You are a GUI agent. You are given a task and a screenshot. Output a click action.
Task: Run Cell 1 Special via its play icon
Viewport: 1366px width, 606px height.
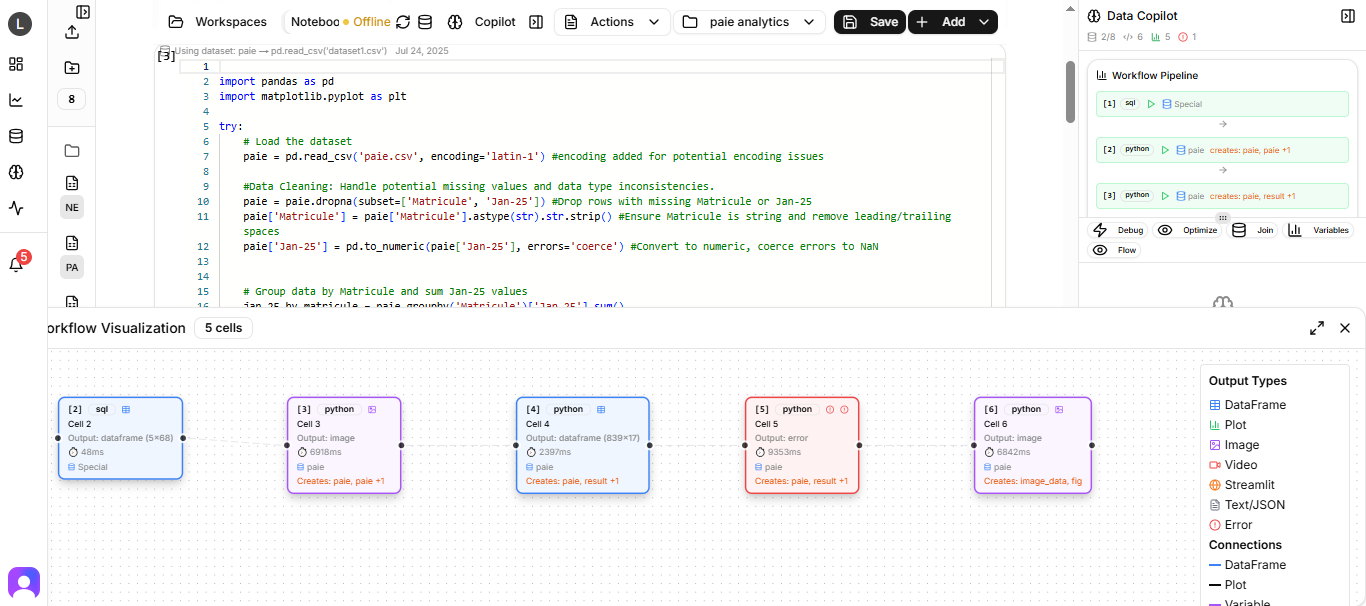(x=1151, y=103)
